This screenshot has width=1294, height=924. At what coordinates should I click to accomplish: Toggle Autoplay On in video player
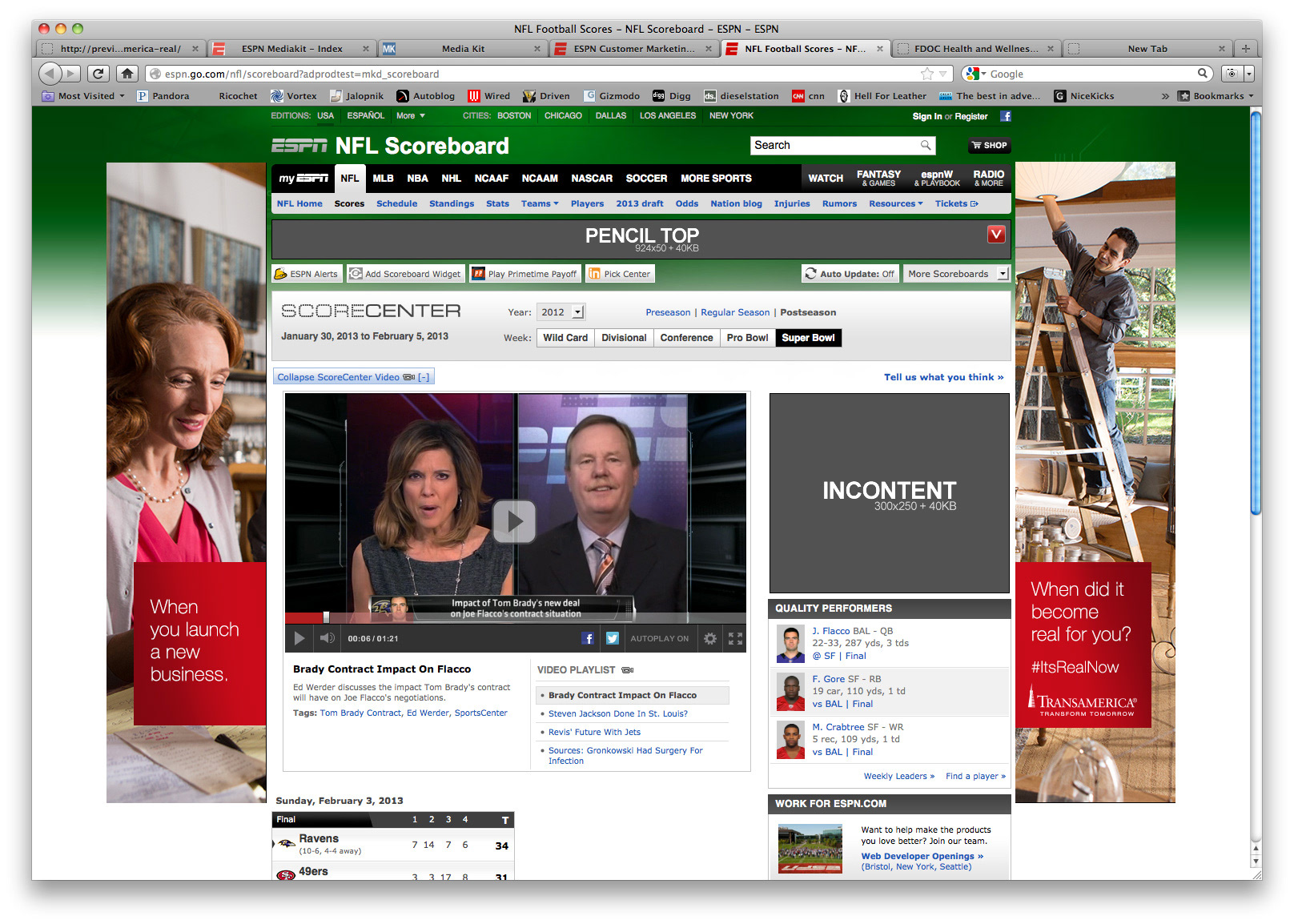click(659, 638)
